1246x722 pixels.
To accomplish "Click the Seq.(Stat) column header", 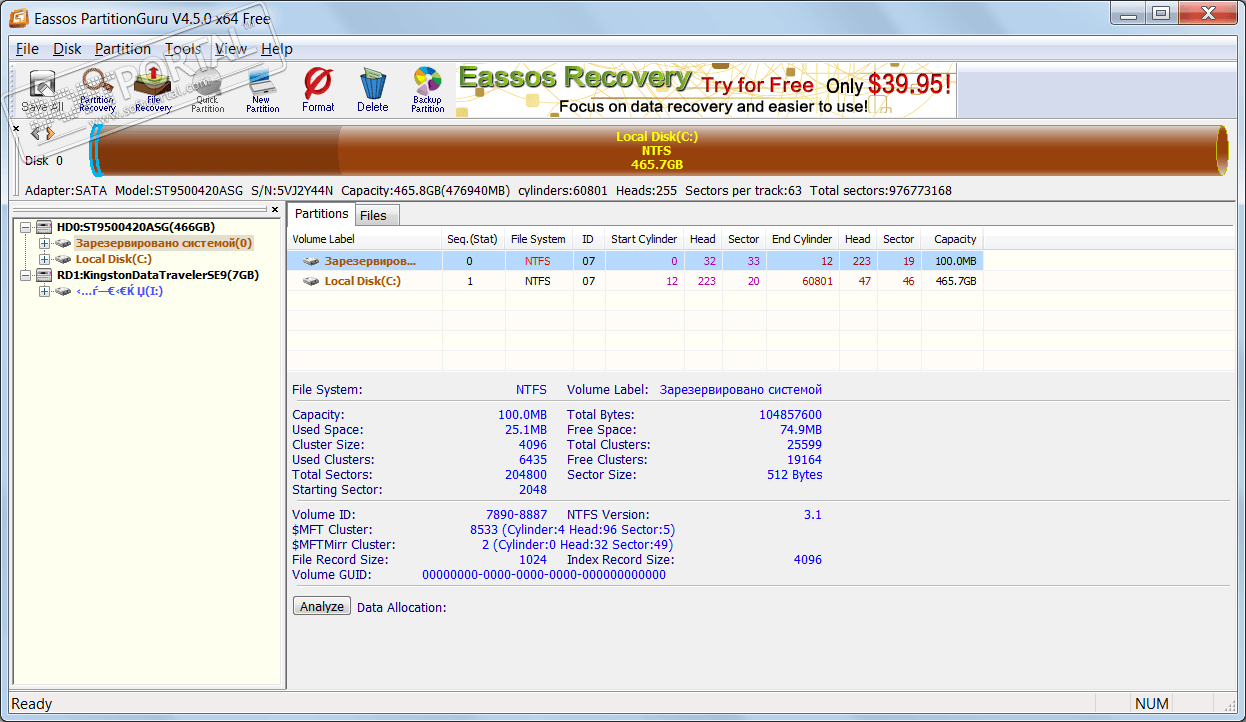I will click(x=474, y=239).
